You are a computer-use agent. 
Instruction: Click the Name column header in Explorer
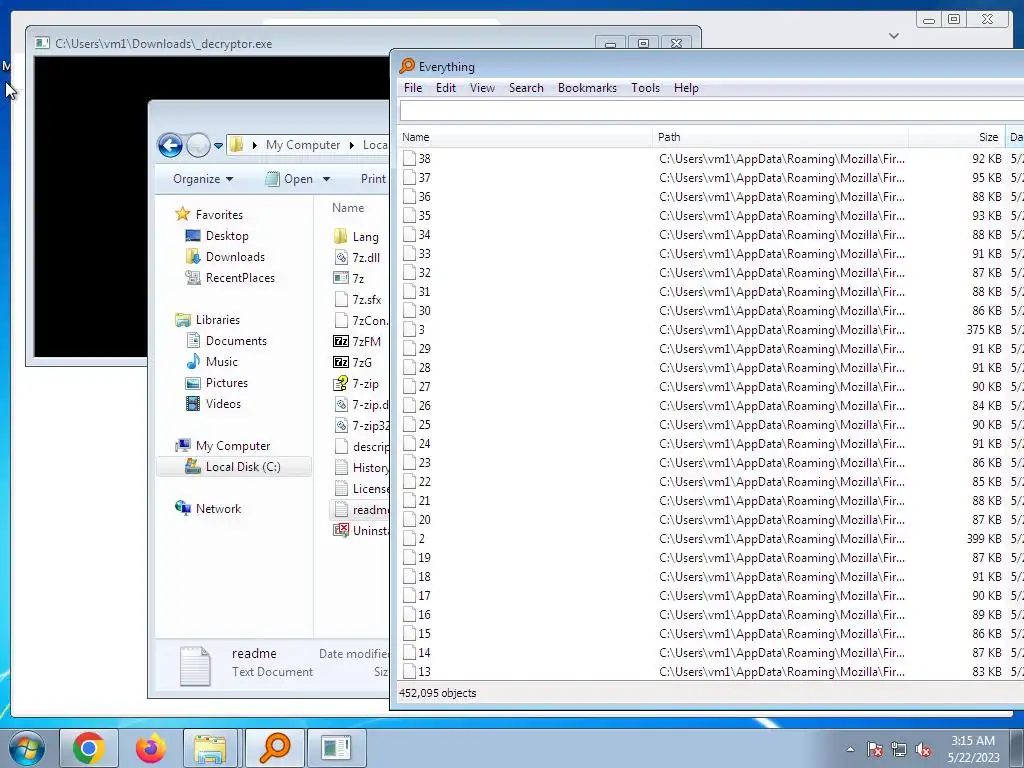pyautogui.click(x=347, y=208)
